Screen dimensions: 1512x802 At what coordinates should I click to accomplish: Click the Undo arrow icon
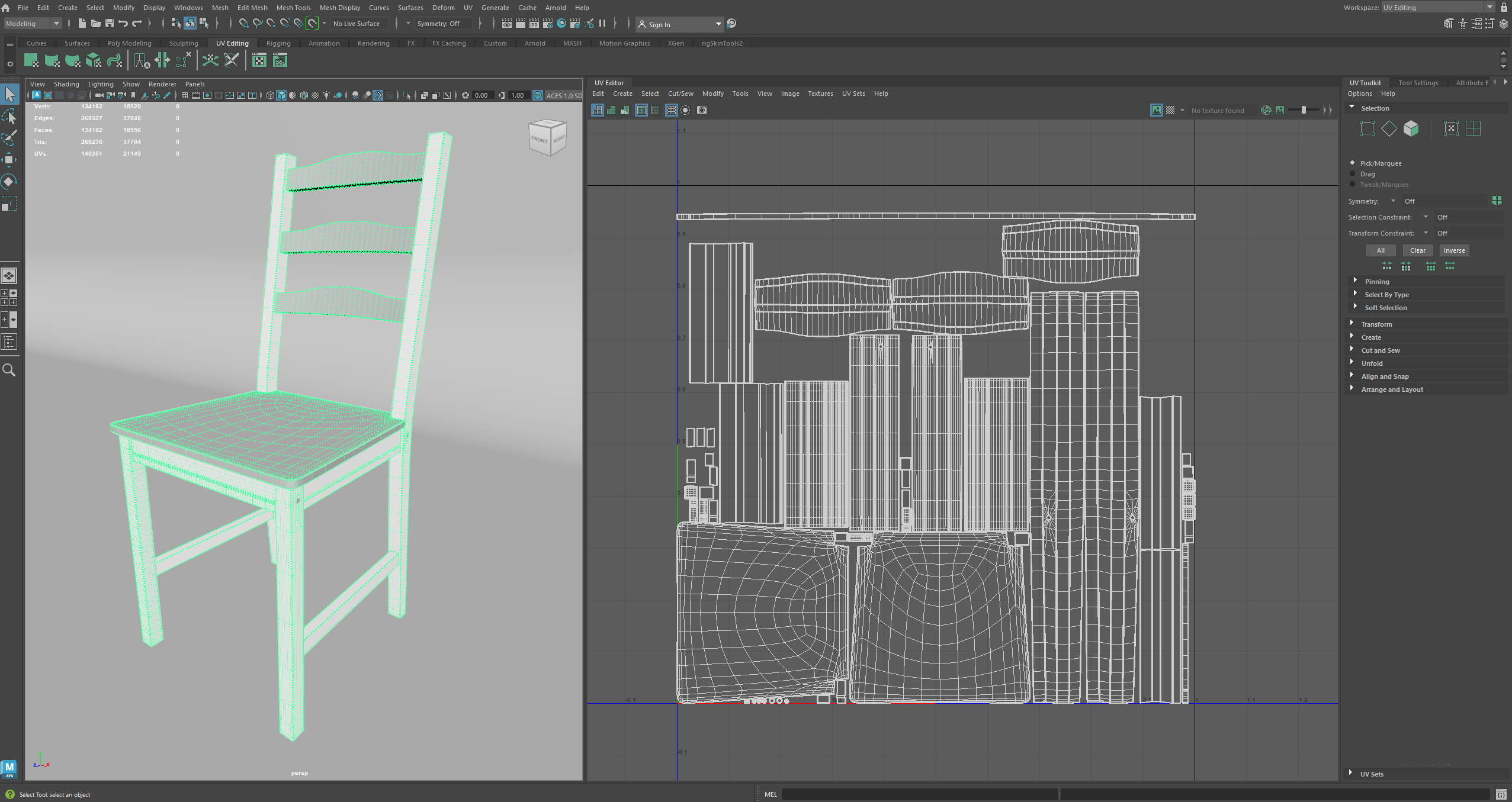point(123,24)
